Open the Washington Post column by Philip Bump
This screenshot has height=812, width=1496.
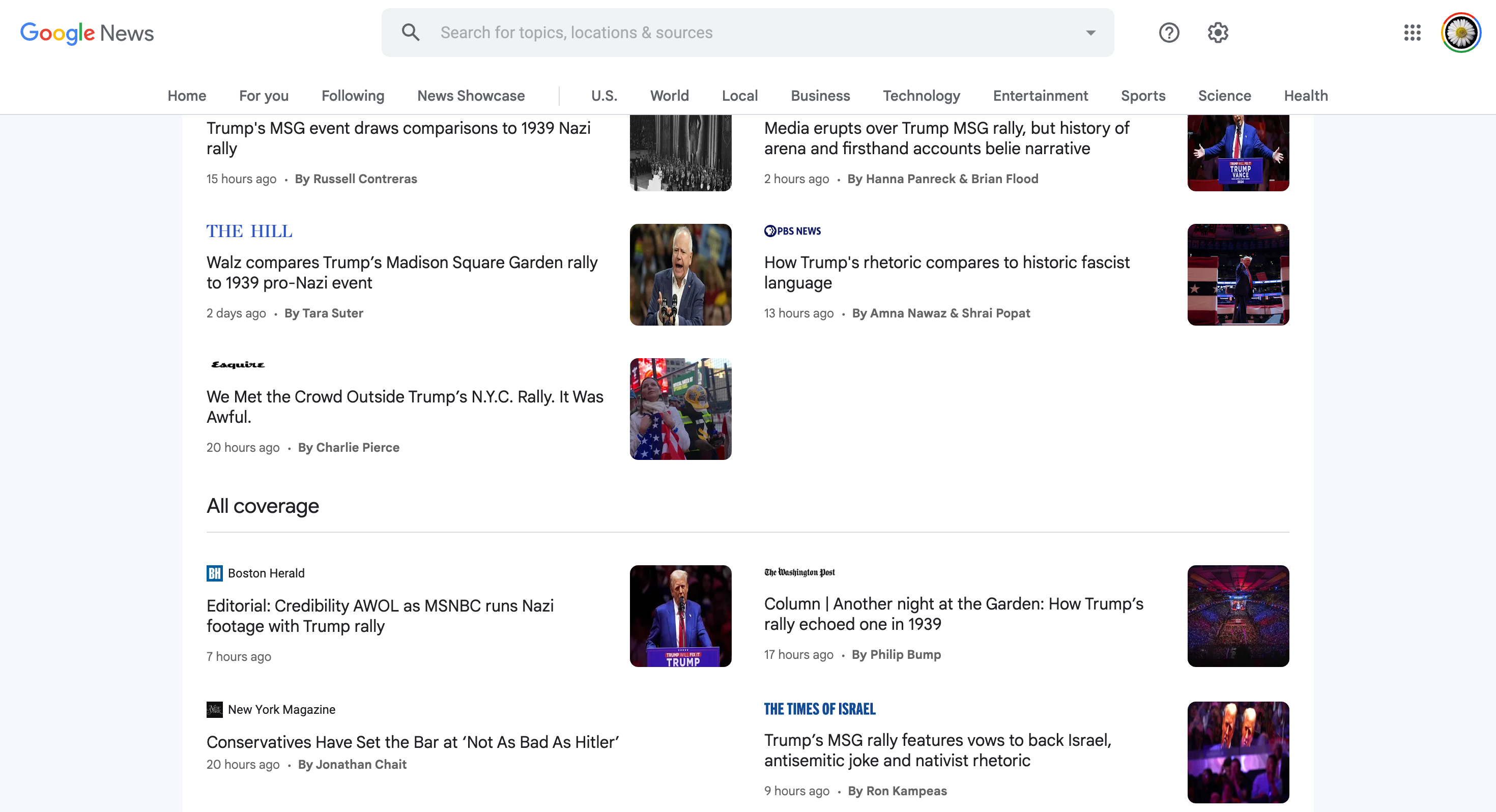point(954,614)
